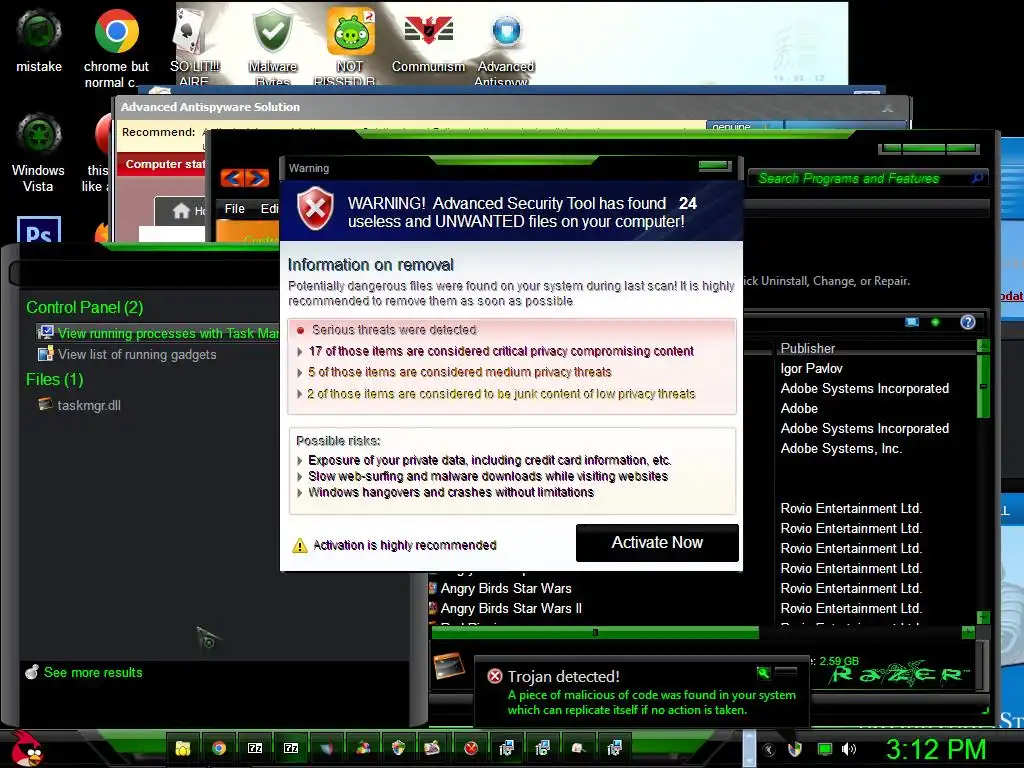Click the yellow caution icon beside Activation is highly recommended
This screenshot has height=768, width=1024.
[300, 545]
